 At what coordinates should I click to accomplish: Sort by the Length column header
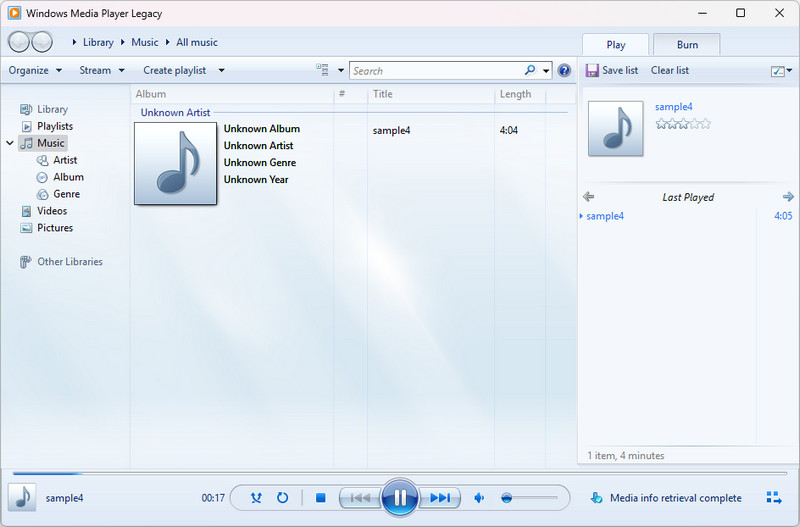coord(520,94)
